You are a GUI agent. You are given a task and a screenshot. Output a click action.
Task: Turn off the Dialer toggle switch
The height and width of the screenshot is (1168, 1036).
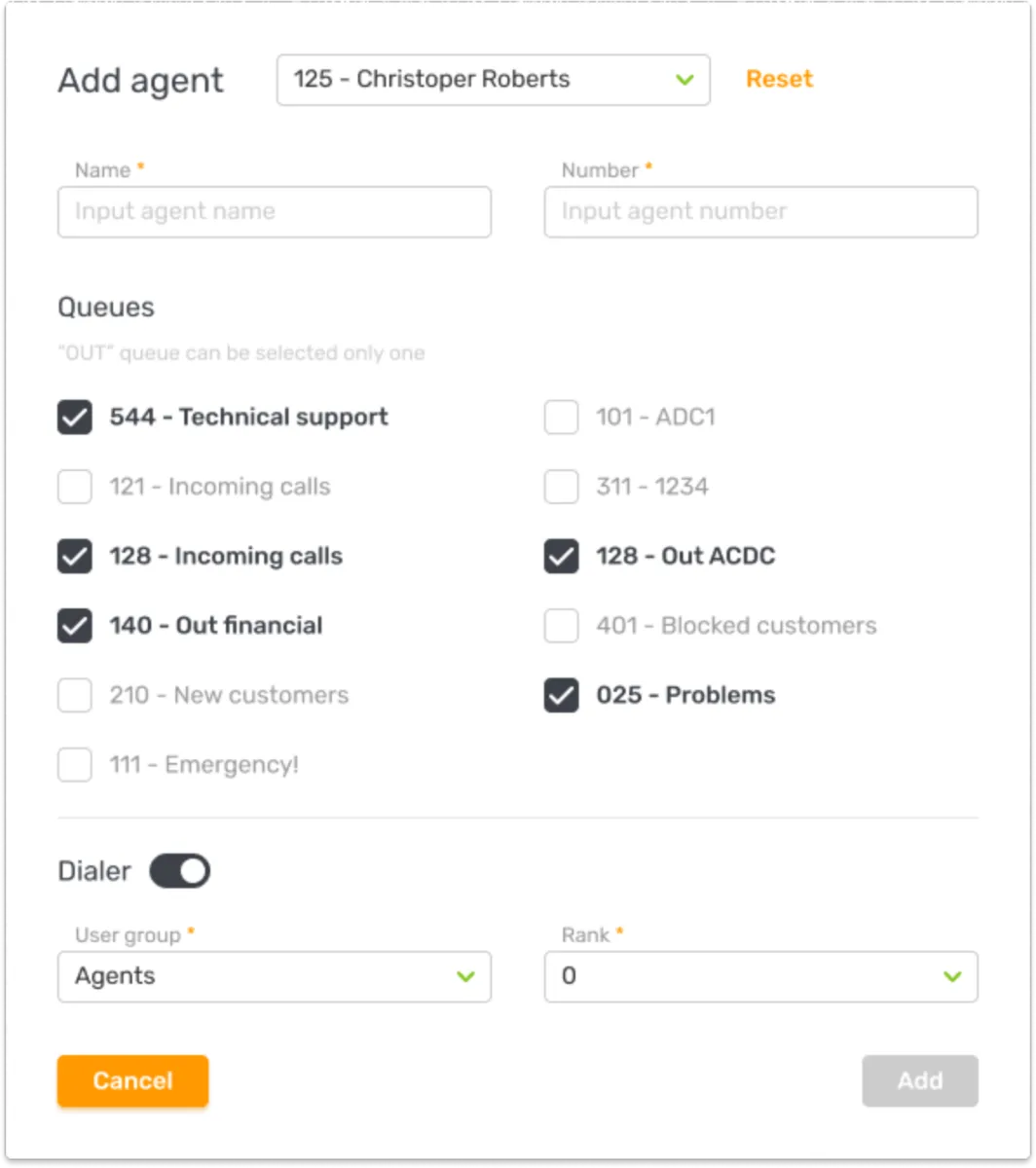(x=180, y=871)
